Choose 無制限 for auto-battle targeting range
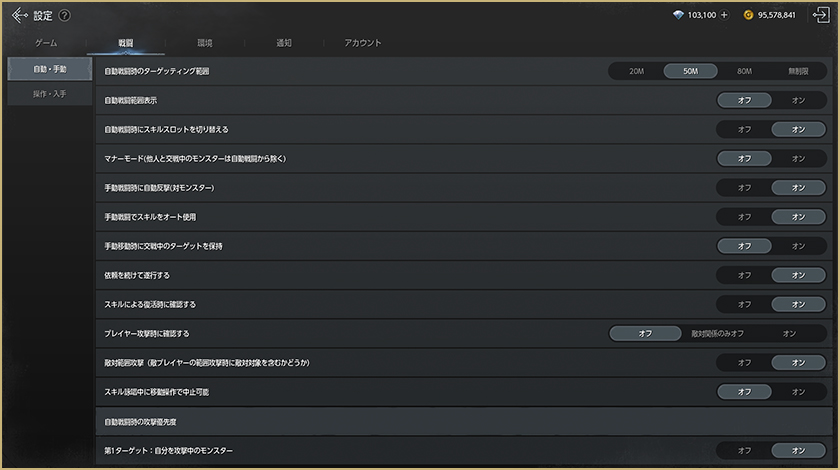840x470 pixels. click(x=798, y=72)
